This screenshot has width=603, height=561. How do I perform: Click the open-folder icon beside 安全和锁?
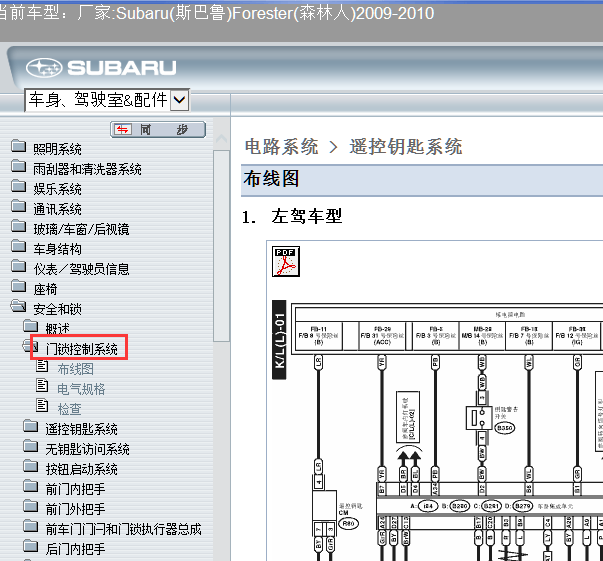pyautogui.click(x=18, y=306)
